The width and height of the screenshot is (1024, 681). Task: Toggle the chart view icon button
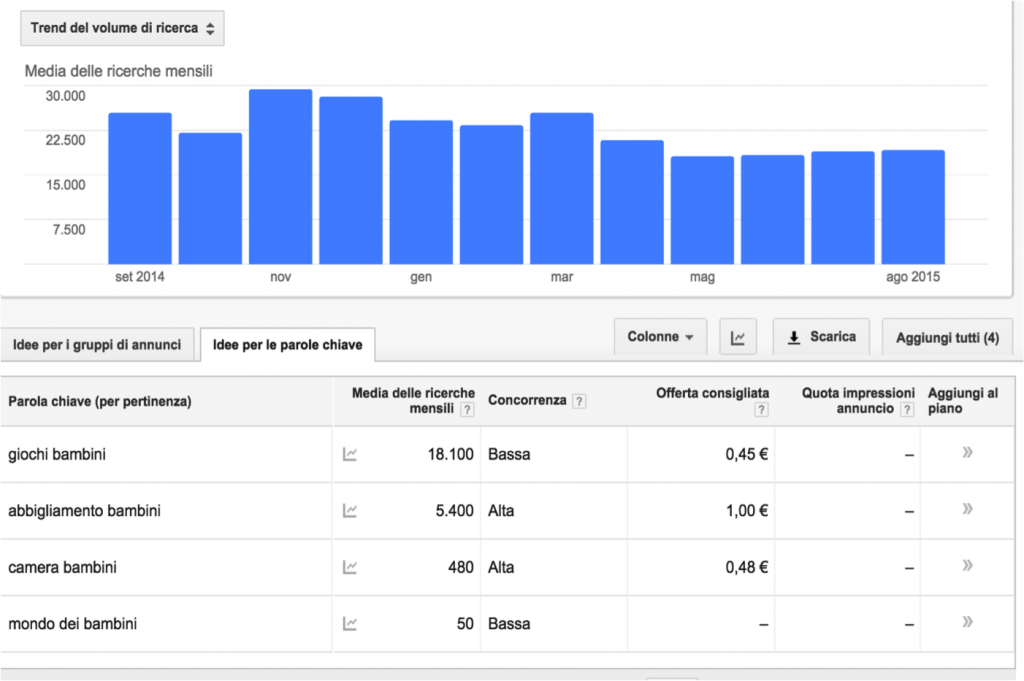coord(738,337)
